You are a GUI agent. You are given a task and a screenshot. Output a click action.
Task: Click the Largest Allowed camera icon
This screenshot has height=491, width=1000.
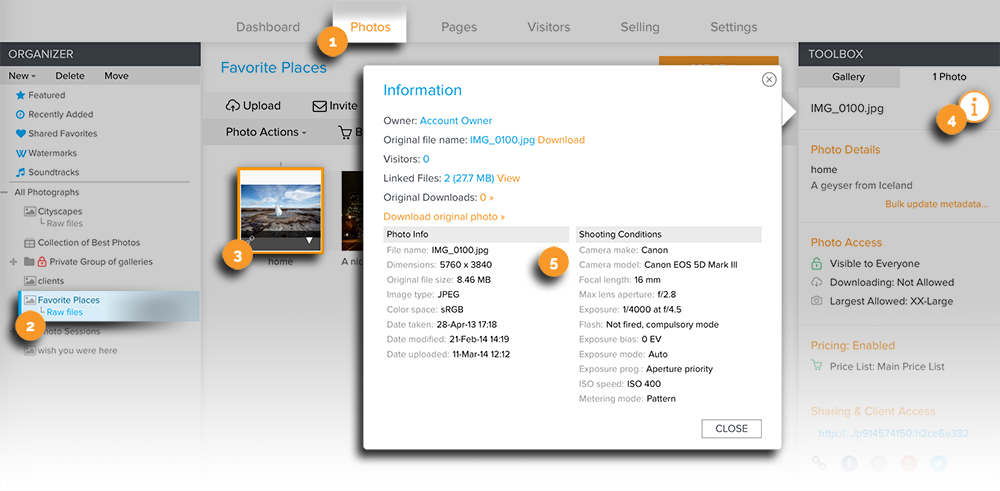click(x=816, y=300)
